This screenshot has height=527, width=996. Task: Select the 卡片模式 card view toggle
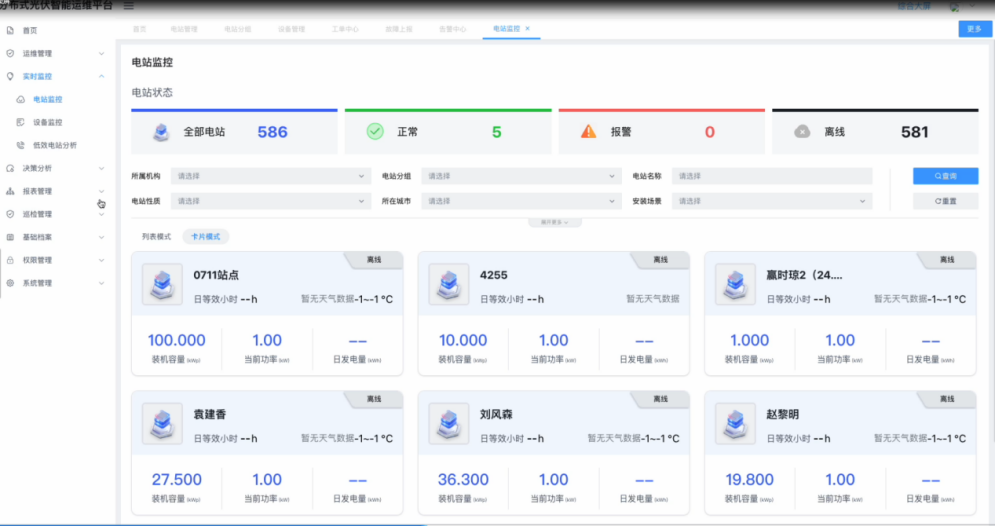(206, 237)
